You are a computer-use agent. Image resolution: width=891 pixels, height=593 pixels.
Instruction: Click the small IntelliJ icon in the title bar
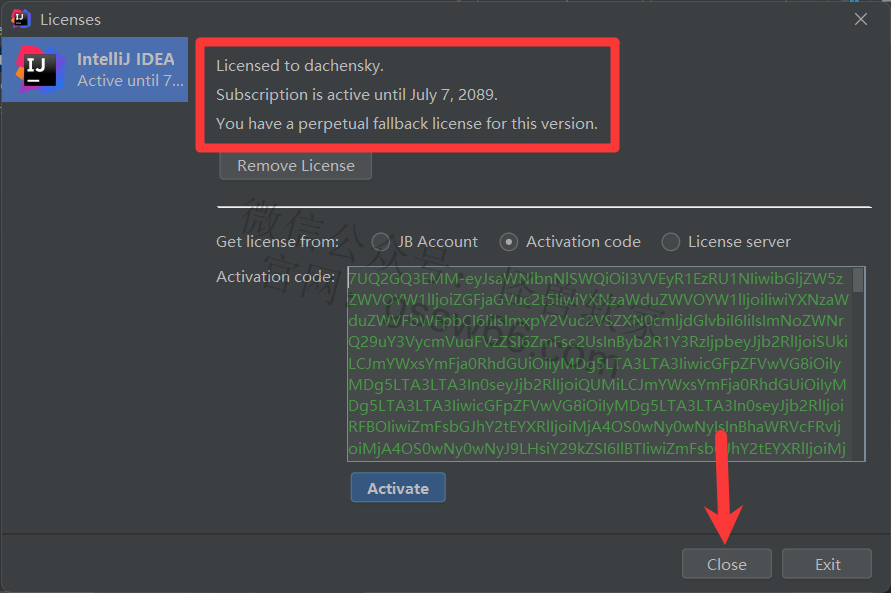(20, 18)
